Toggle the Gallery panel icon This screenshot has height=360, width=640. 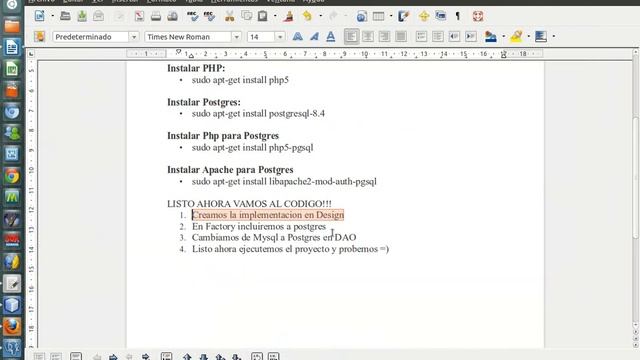click(x=440, y=16)
